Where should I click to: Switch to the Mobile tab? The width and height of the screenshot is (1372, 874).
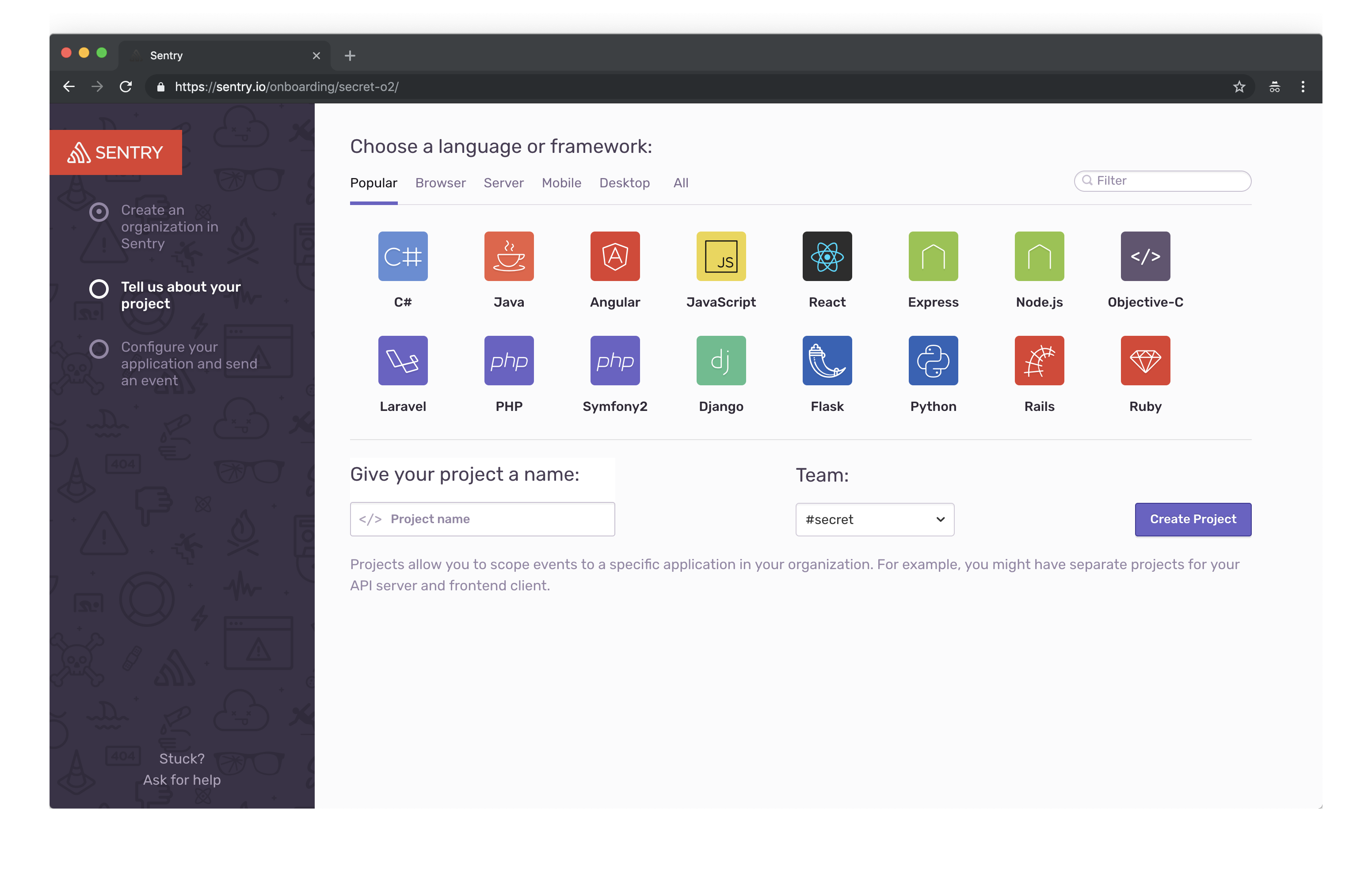(x=561, y=183)
